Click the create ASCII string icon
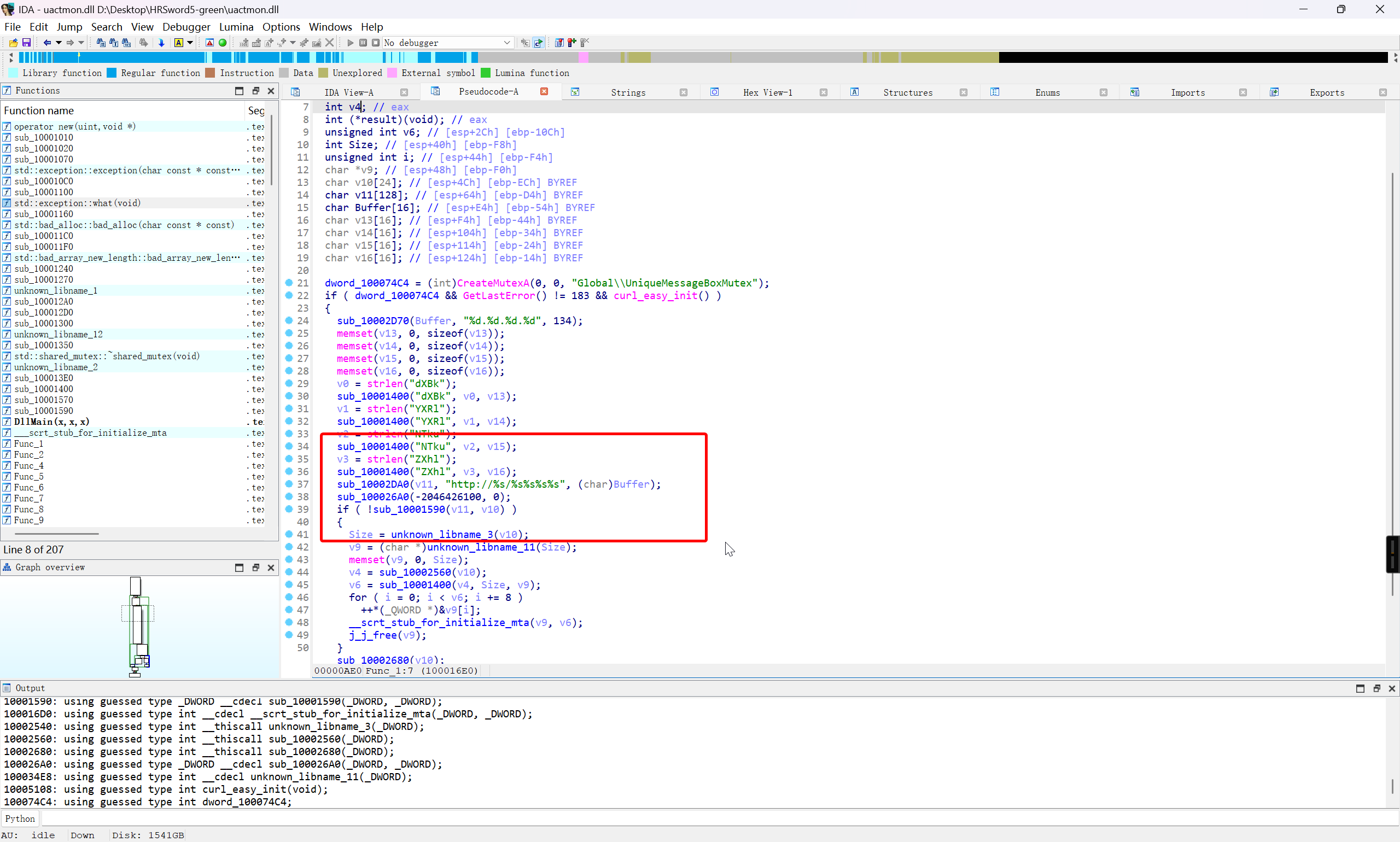Viewport: 1400px width, 842px height. 269,43
